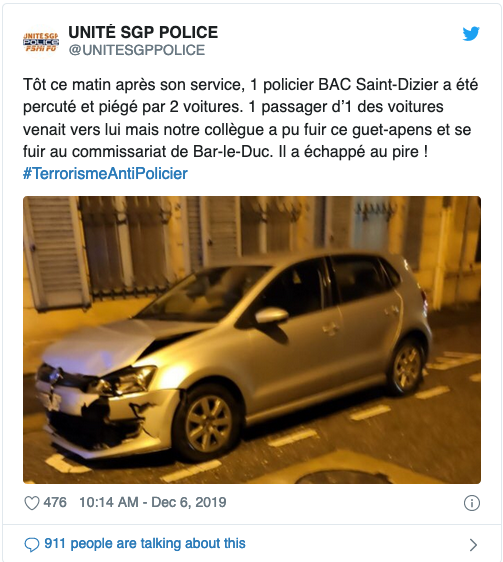
Task: View the damaged car photo
Action: tap(252, 340)
